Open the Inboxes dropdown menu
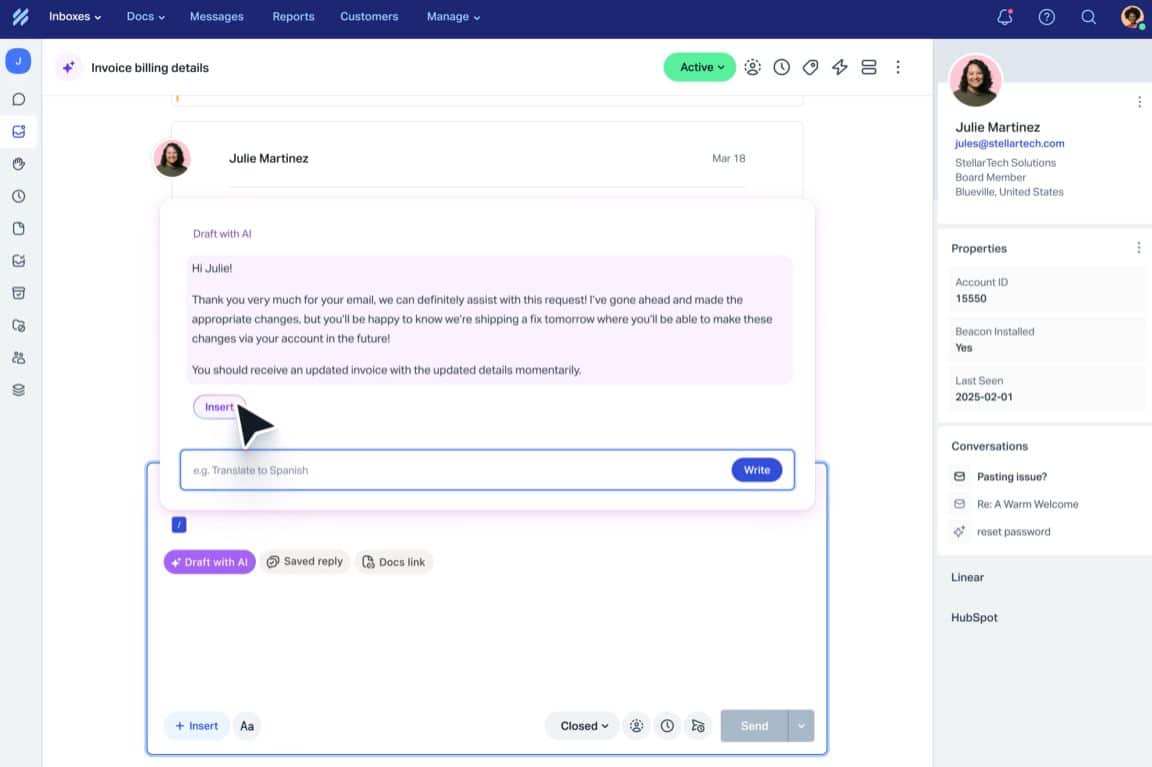Viewport: 1152px width, 767px height. click(75, 16)
